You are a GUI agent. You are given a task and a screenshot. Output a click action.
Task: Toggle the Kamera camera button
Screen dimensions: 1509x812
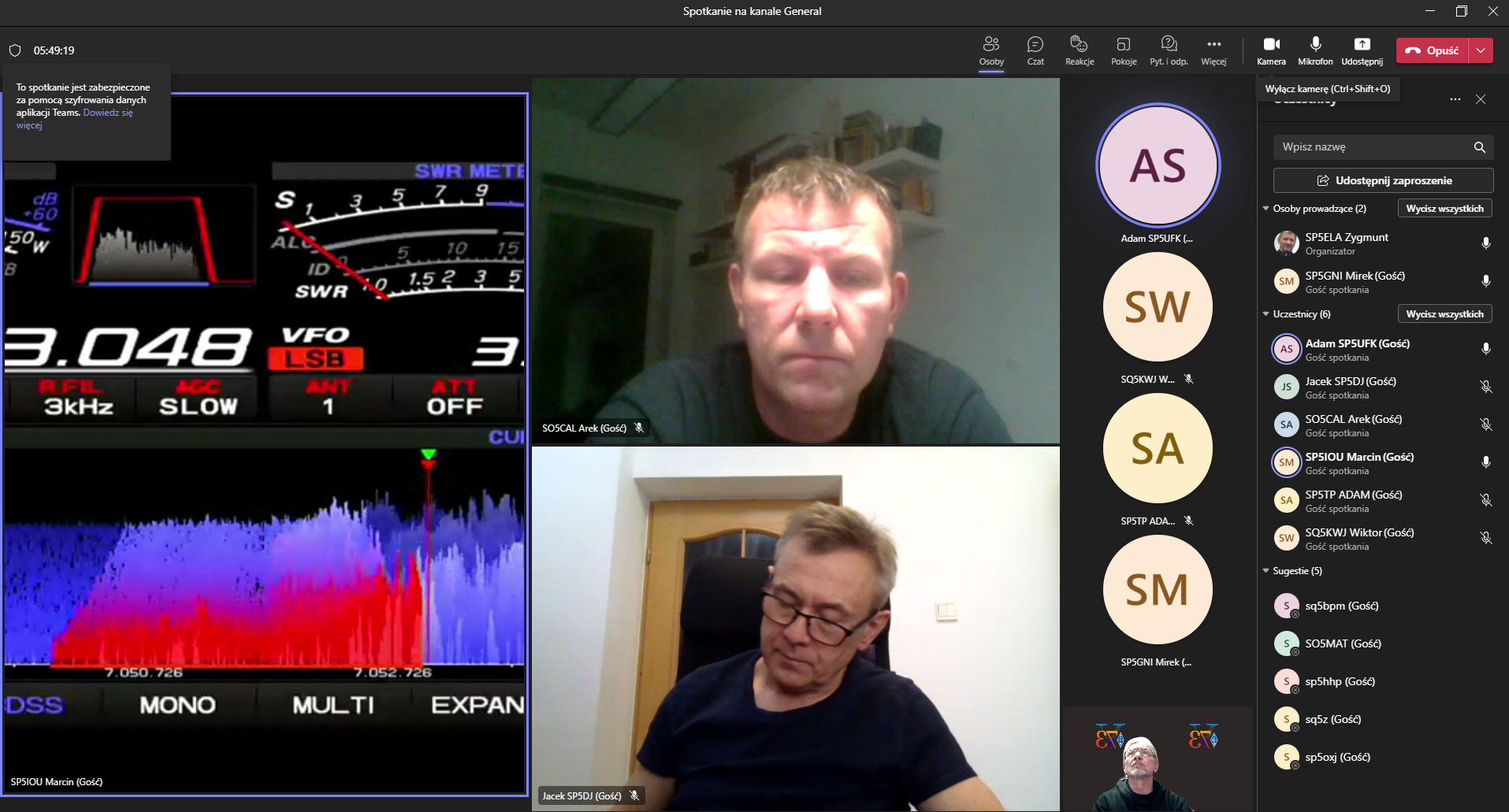tap(1271, 50)
